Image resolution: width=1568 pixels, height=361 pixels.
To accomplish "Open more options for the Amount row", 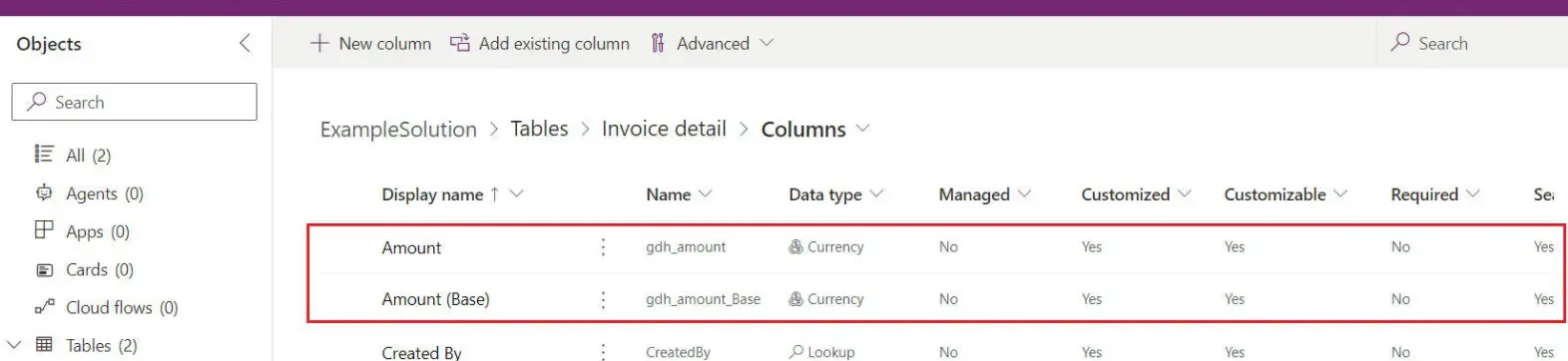I will click(603, 247).
